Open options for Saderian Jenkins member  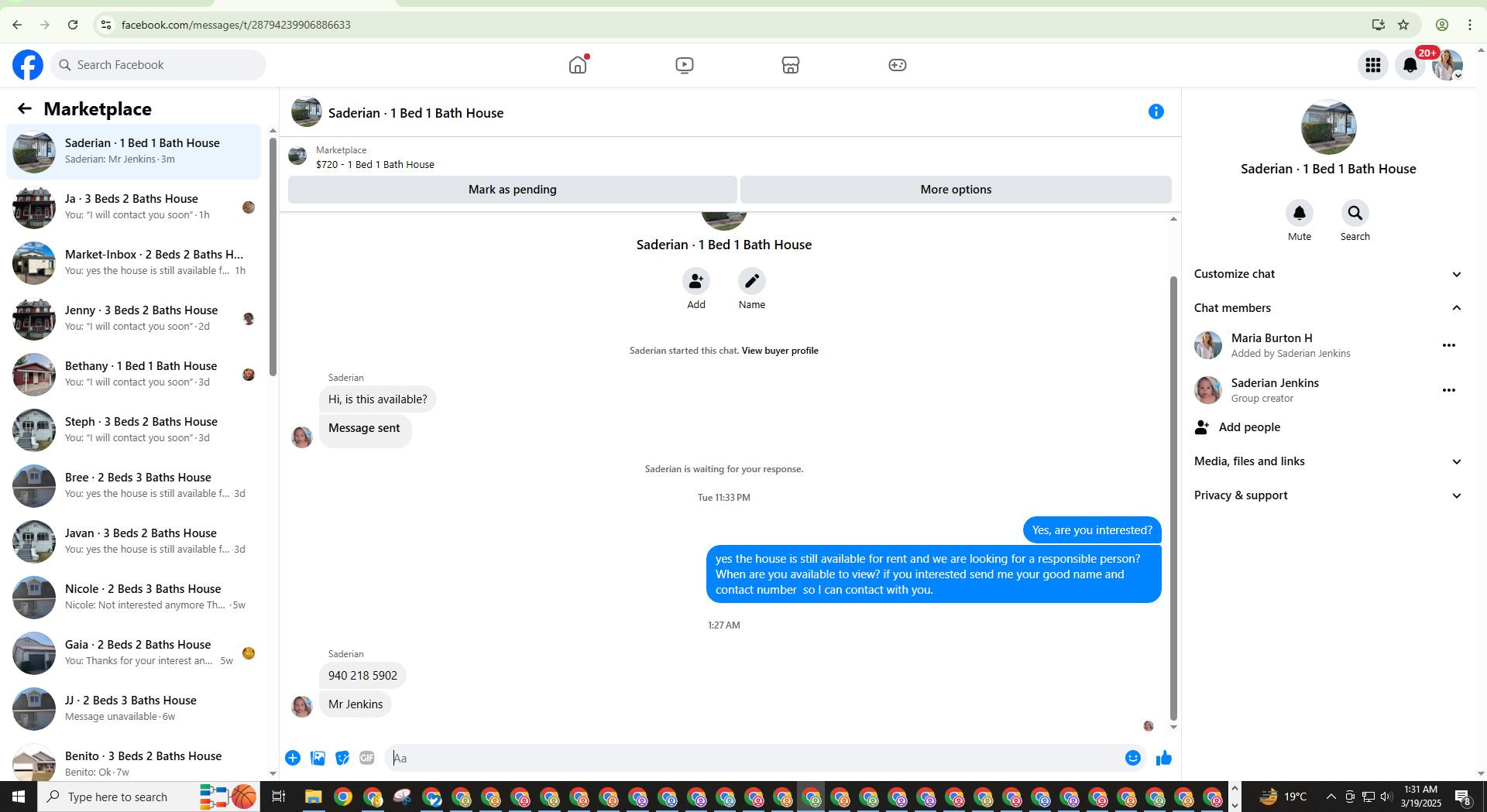1448,390
